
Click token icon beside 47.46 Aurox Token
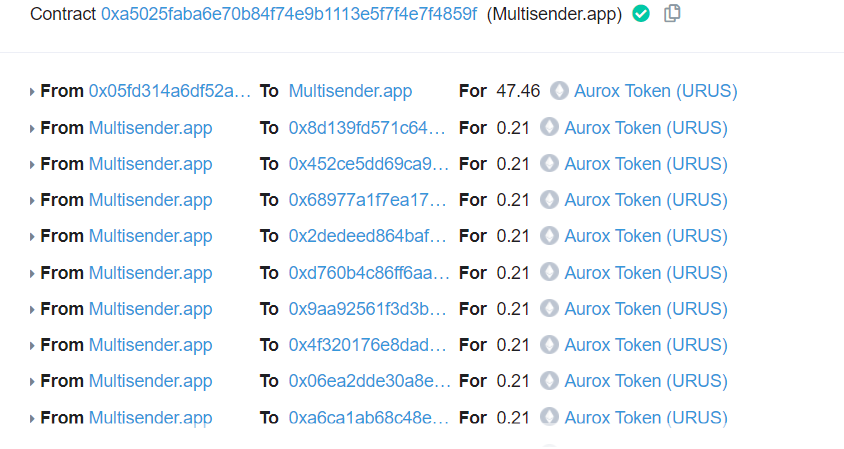point(559,91)
